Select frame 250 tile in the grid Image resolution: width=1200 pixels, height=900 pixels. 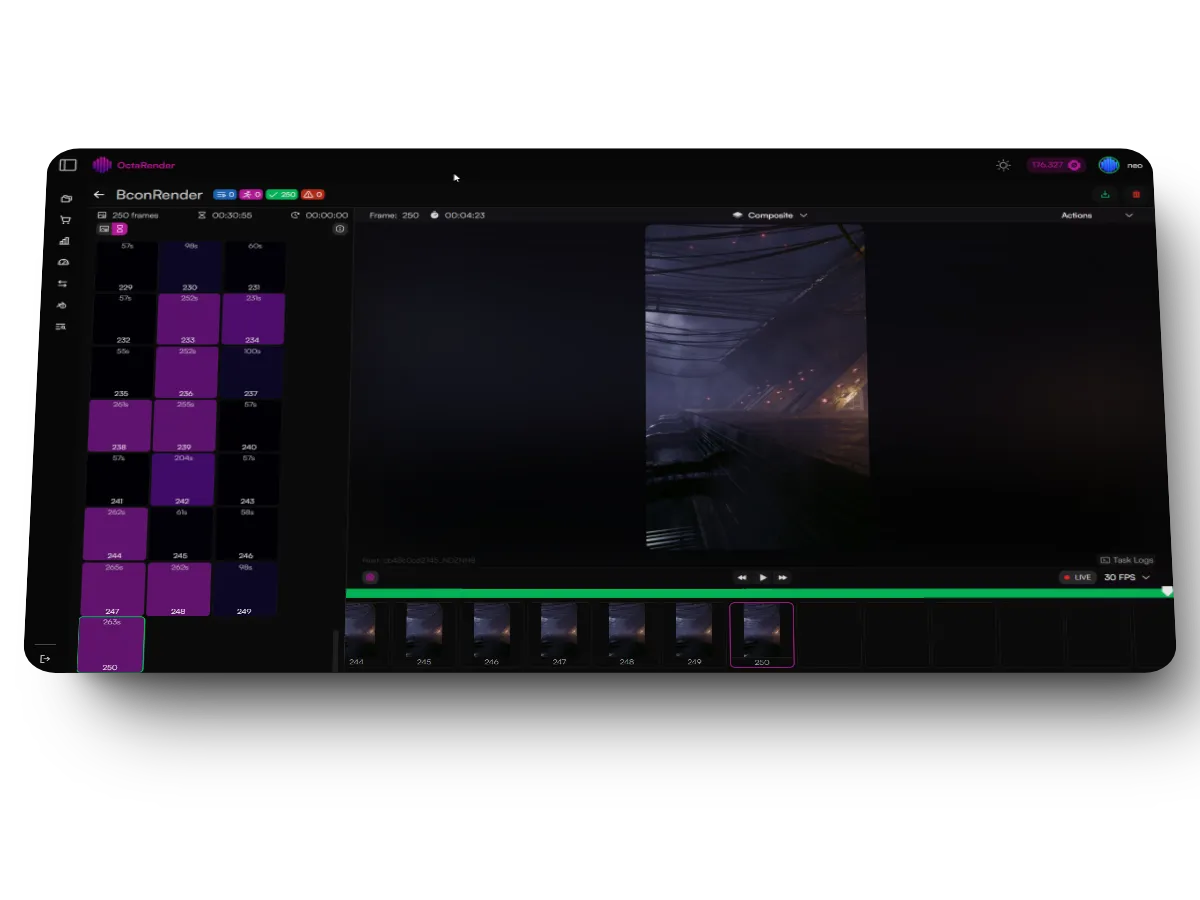tap(111, 644)
